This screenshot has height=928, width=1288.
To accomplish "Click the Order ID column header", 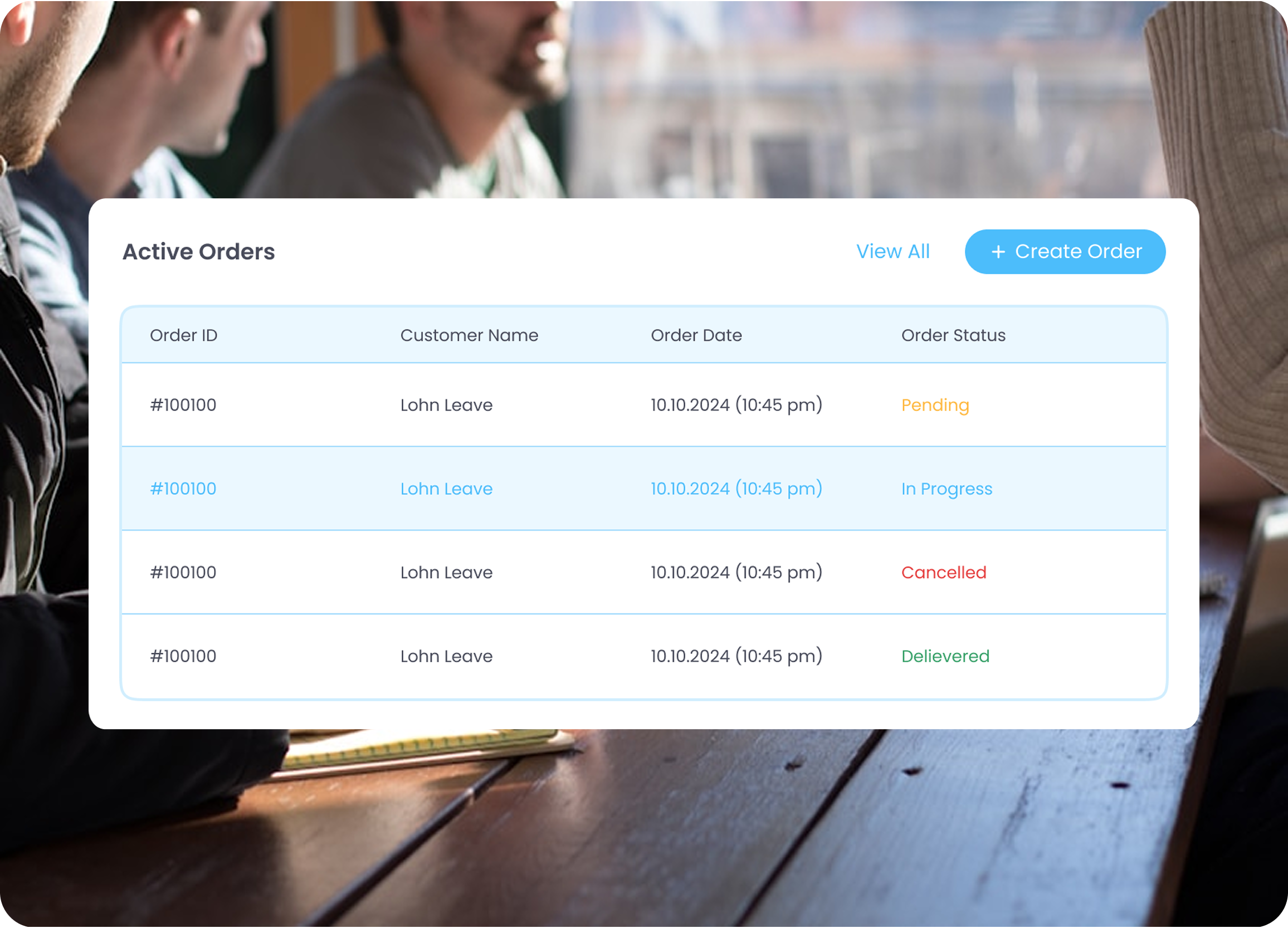I will click(x=183, y=335).
